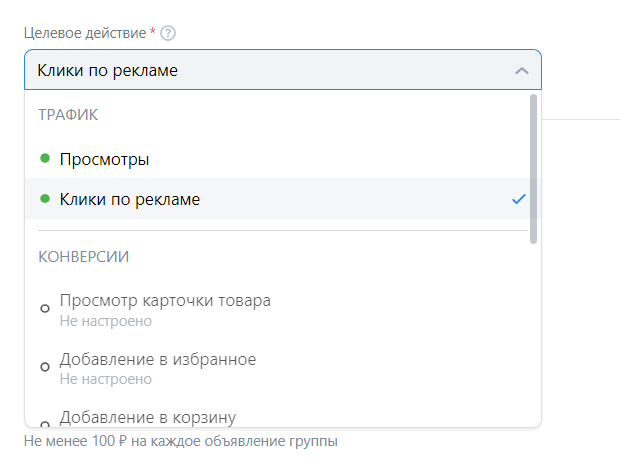Click the circle next to Просмотр карточки товара
The width and height of the screenshot is (620, 470).
45,308
